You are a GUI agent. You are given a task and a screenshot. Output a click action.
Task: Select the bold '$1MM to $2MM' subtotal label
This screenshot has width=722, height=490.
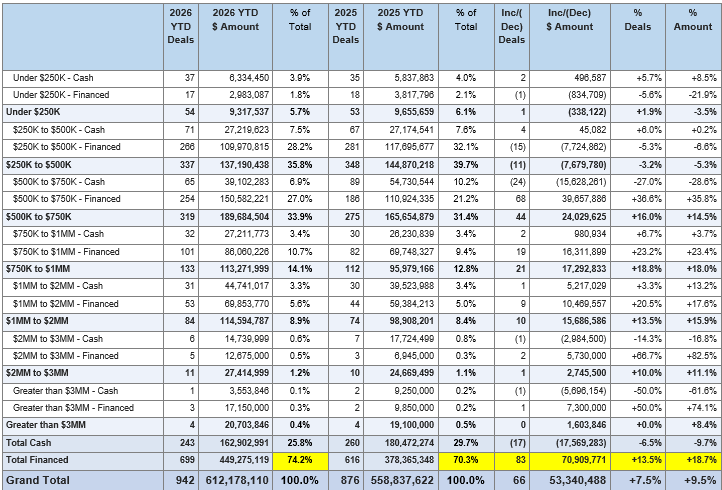tap(37, 321)
